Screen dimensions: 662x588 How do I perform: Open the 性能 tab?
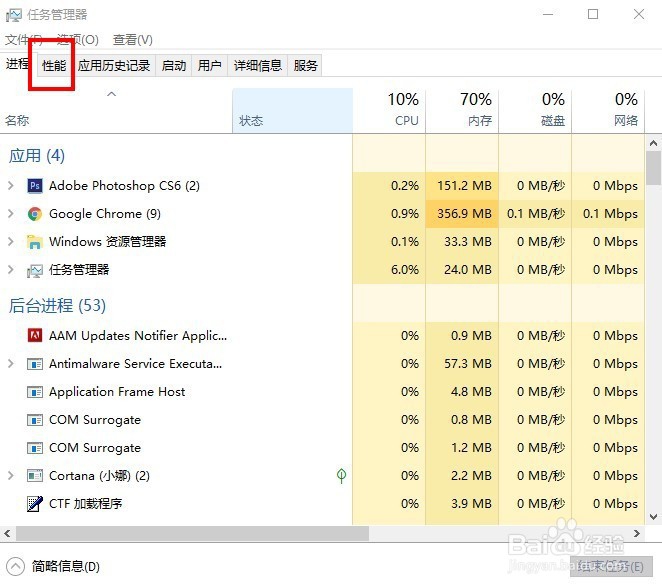54,65
